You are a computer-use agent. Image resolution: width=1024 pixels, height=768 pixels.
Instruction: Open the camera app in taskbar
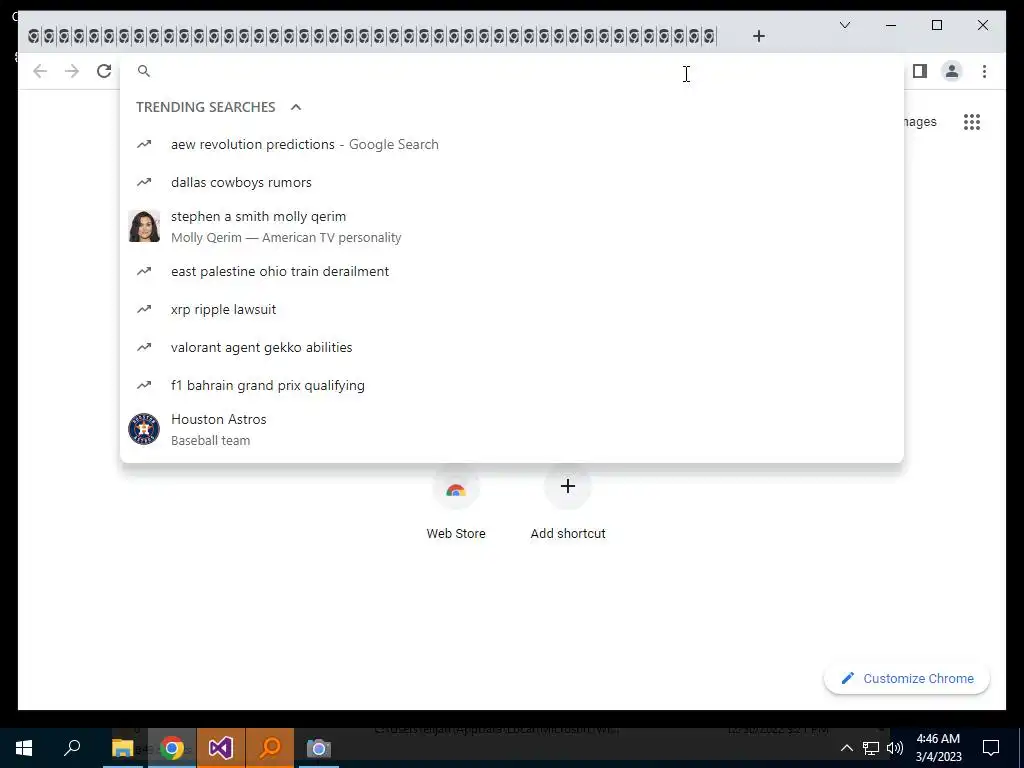click(319, 748)
